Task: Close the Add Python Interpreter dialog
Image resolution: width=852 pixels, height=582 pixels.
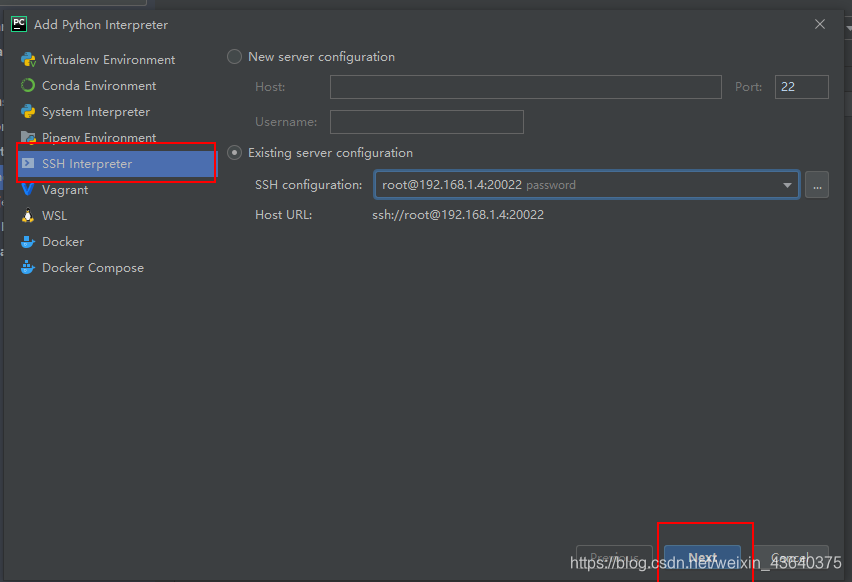Action: click(819, 24)
